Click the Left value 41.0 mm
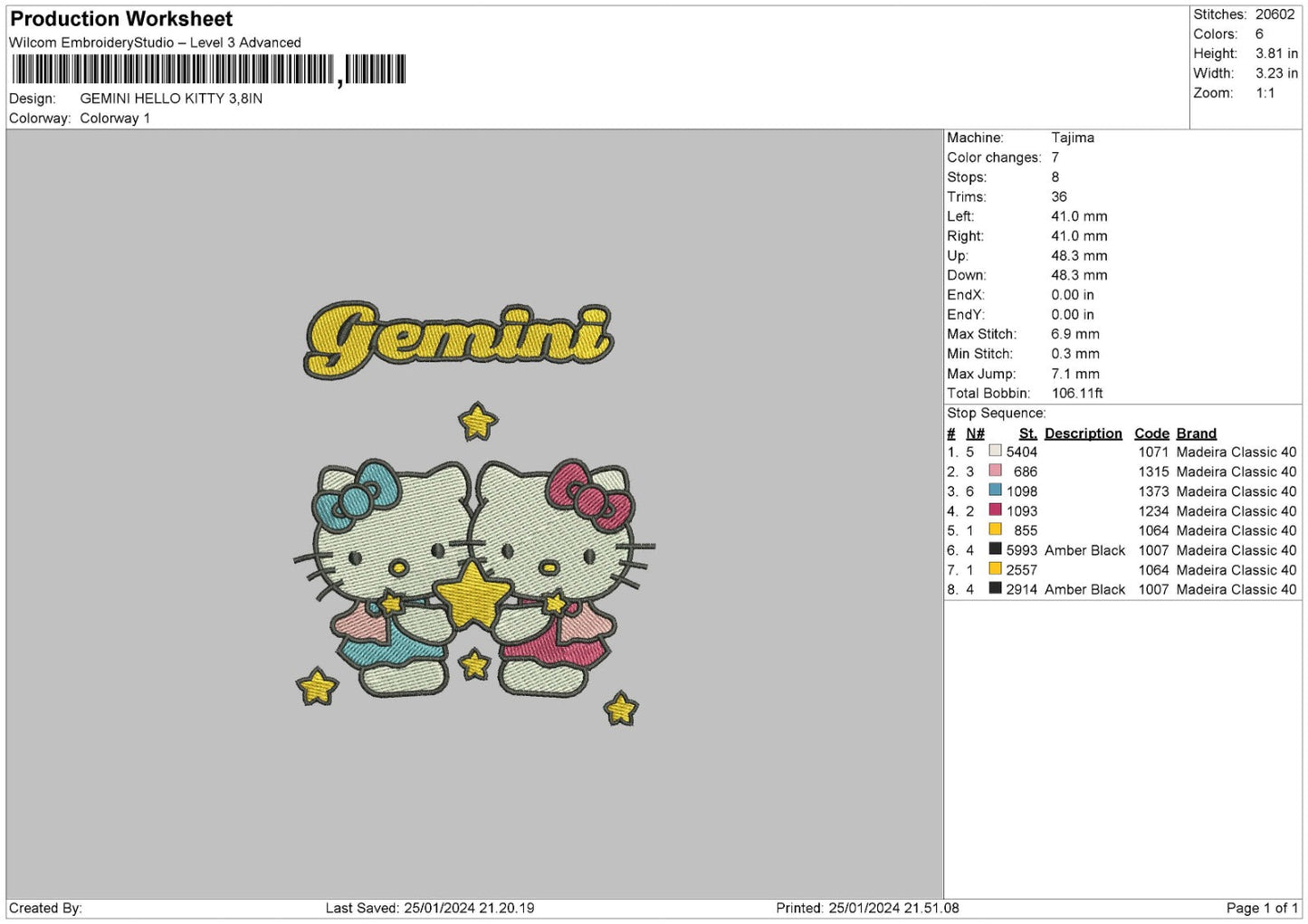The width and height of the screenshot is (1308, 924). click(1079, 216)
